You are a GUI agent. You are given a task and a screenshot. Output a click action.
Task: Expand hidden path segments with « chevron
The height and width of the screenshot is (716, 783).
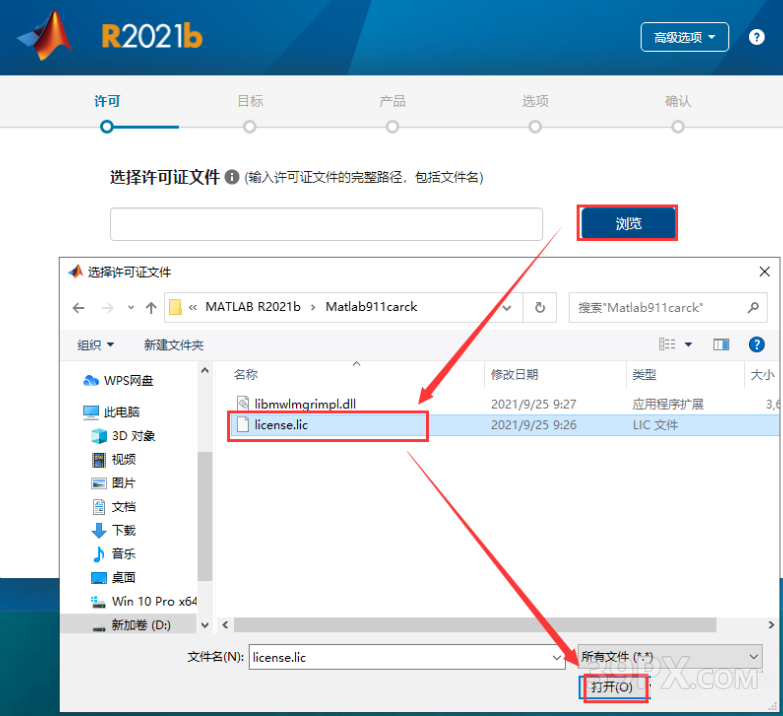193,308
